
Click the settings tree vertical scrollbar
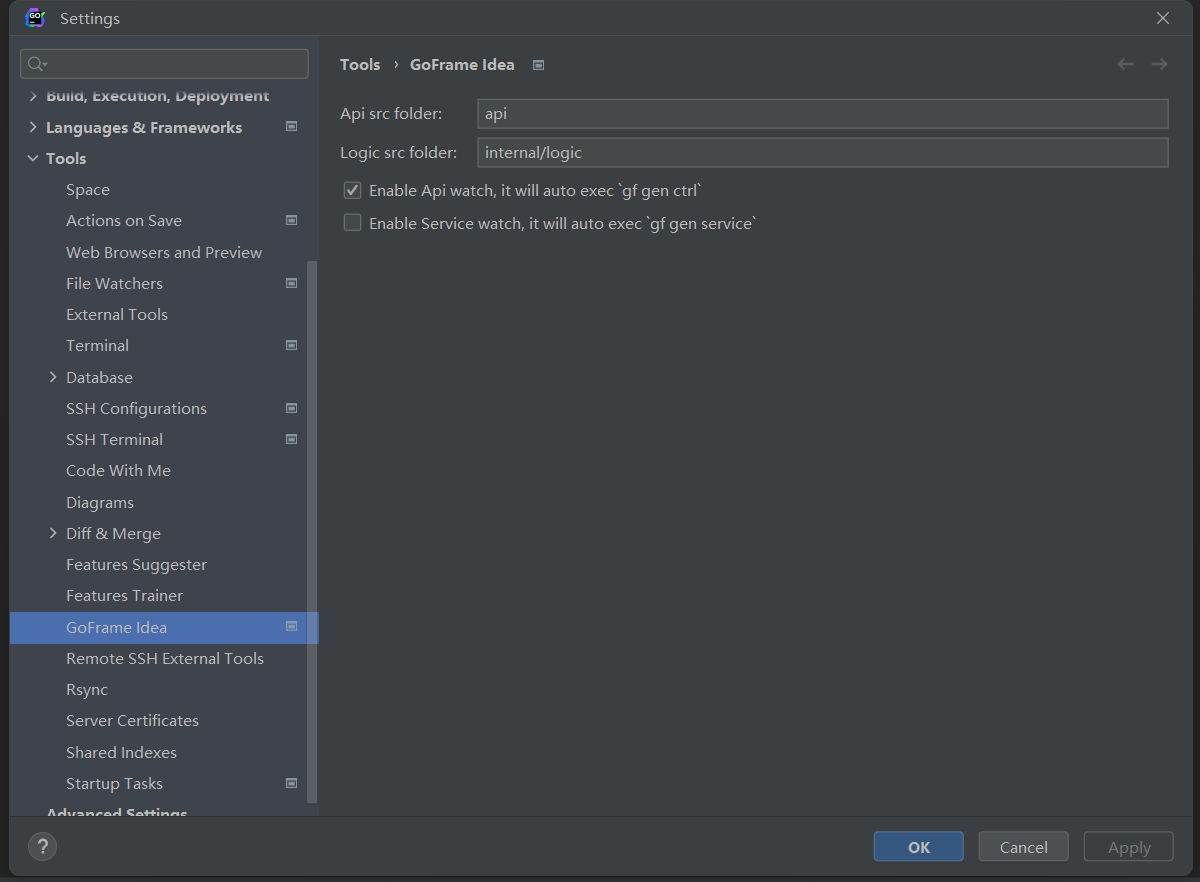pyautogui.click(x=312, y=530)
